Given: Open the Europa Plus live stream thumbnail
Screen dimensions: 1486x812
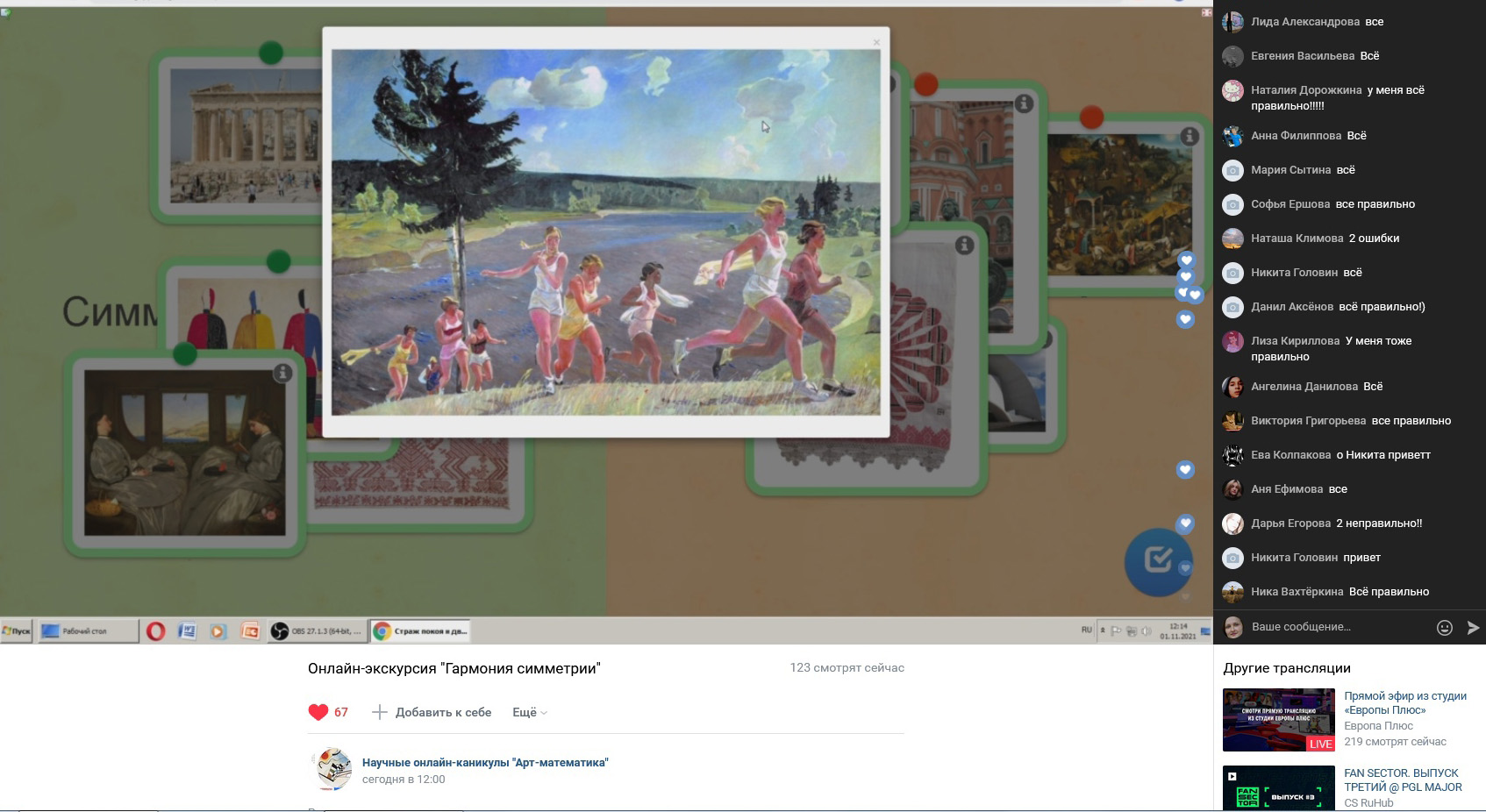Looking at the screenshot, I should (1278, 720).
